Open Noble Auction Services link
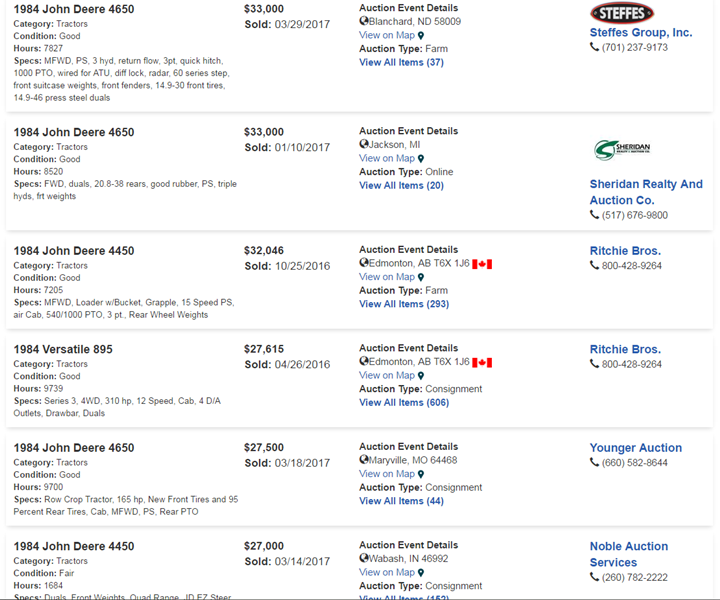The width and height of the screenshot is (720, 600). (629, 554)
